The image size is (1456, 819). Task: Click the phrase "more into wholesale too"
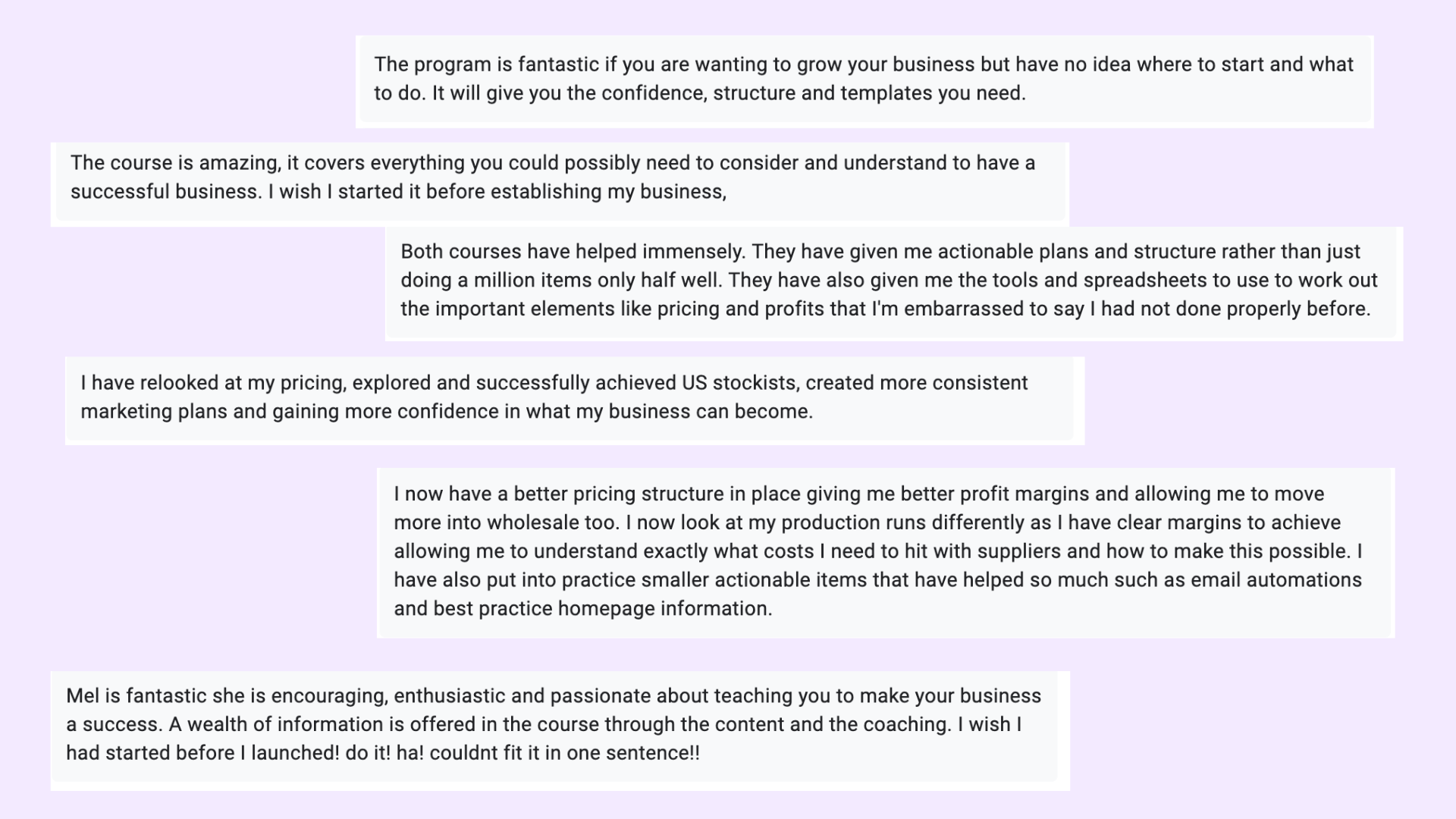pyautogui.click(x=507, y=523)
